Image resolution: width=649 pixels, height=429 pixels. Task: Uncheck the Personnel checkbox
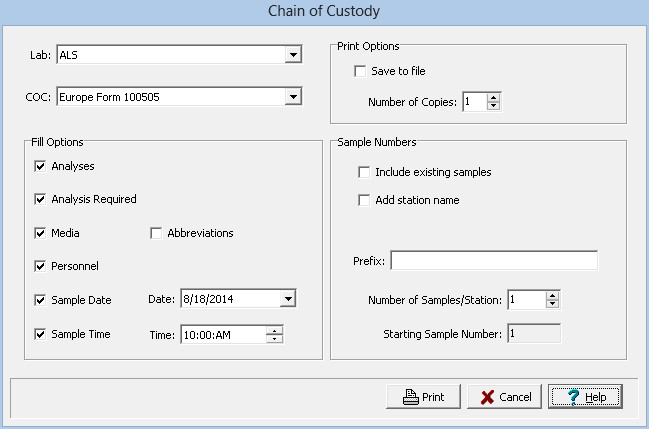[x=41, y=266]
